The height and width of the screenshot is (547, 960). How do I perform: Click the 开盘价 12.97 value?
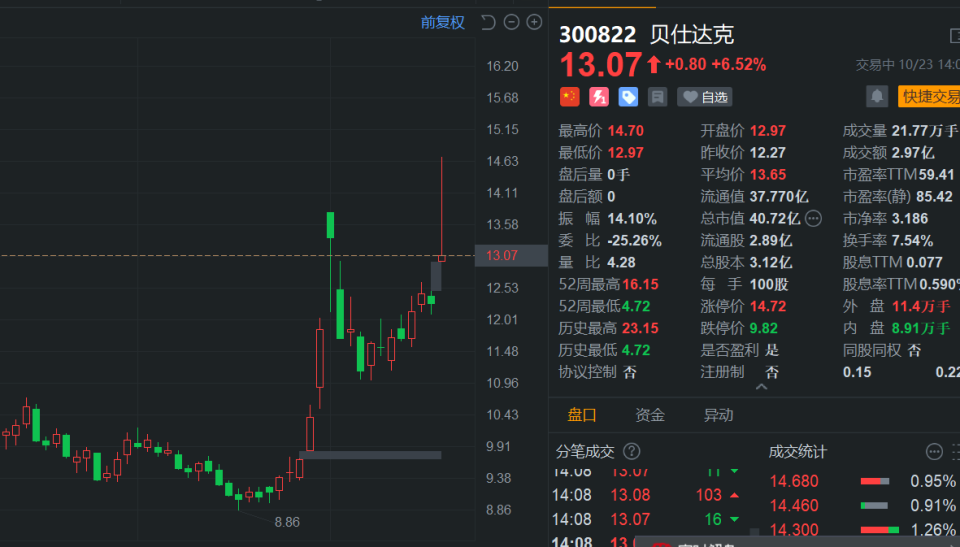coord(768,130)
